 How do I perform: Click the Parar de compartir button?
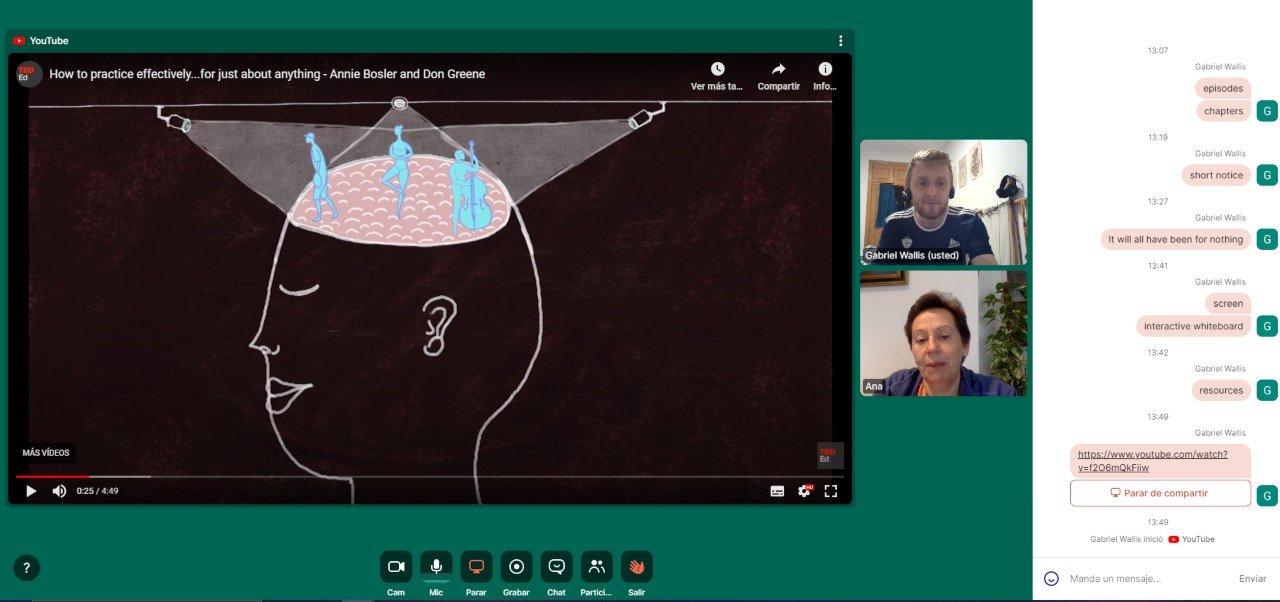coord(1160,493)
